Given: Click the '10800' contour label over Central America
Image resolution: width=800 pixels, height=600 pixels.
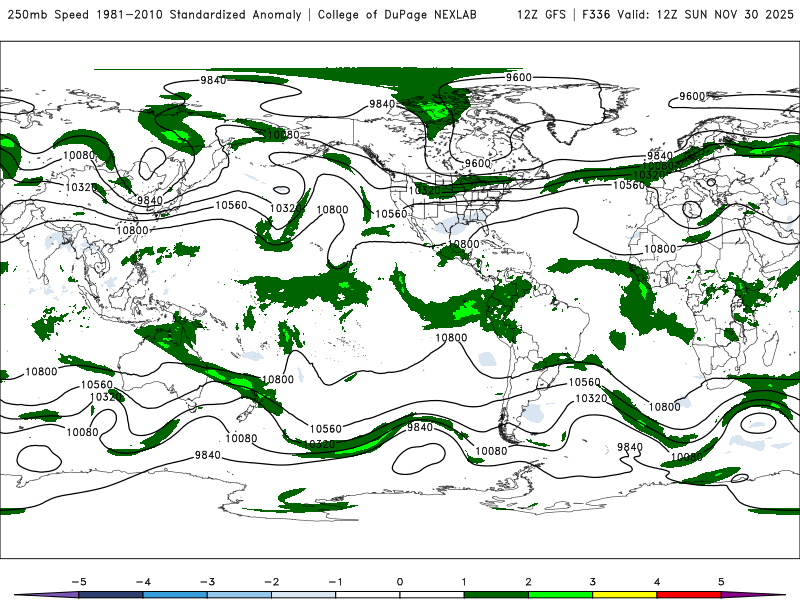Looking at the screenshot, I should 463,244.
